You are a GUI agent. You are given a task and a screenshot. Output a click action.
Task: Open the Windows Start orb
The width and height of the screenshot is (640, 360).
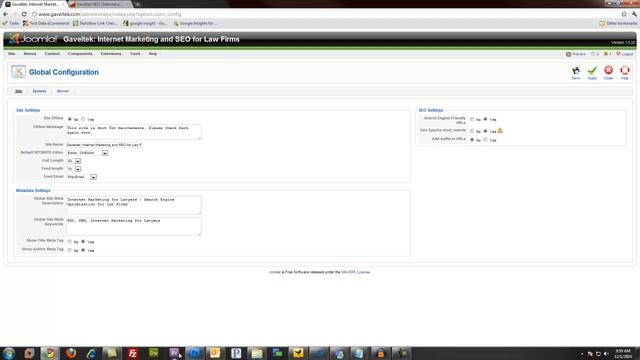tap(9, 353)
